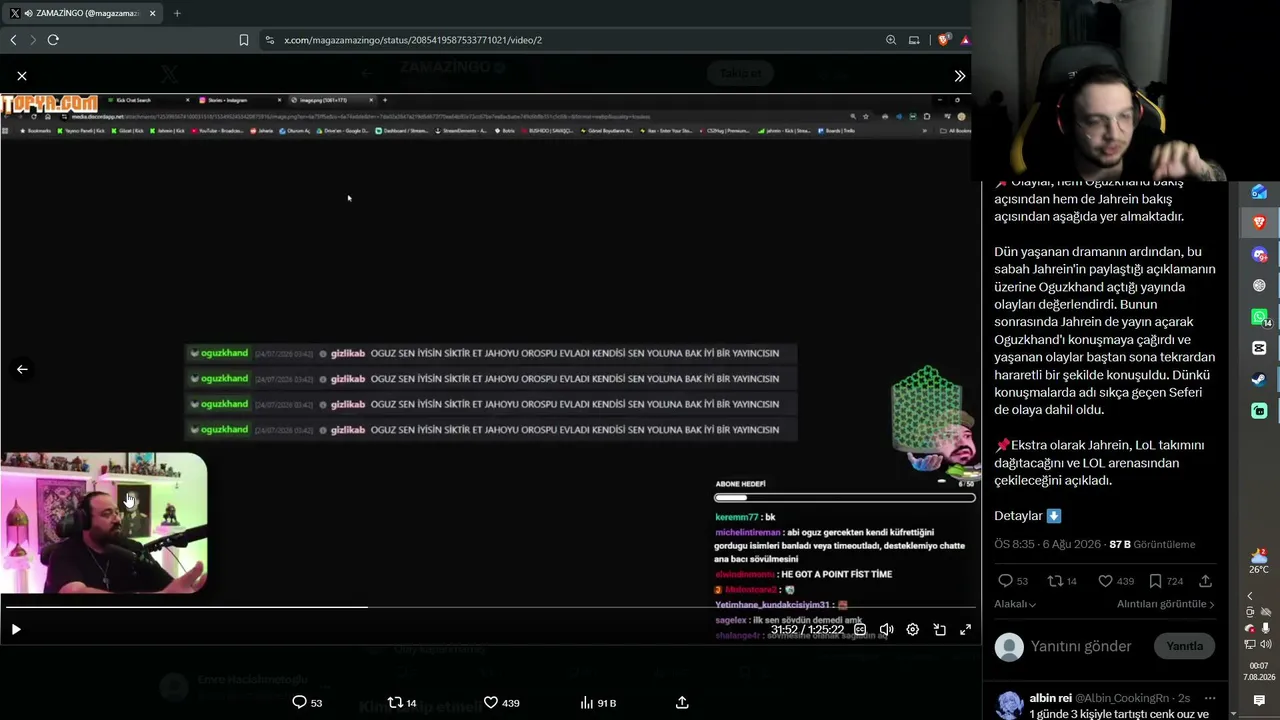Close the video lightbox with the X
This screenshot has height=720, width=1280.
(x=22, y=76)
